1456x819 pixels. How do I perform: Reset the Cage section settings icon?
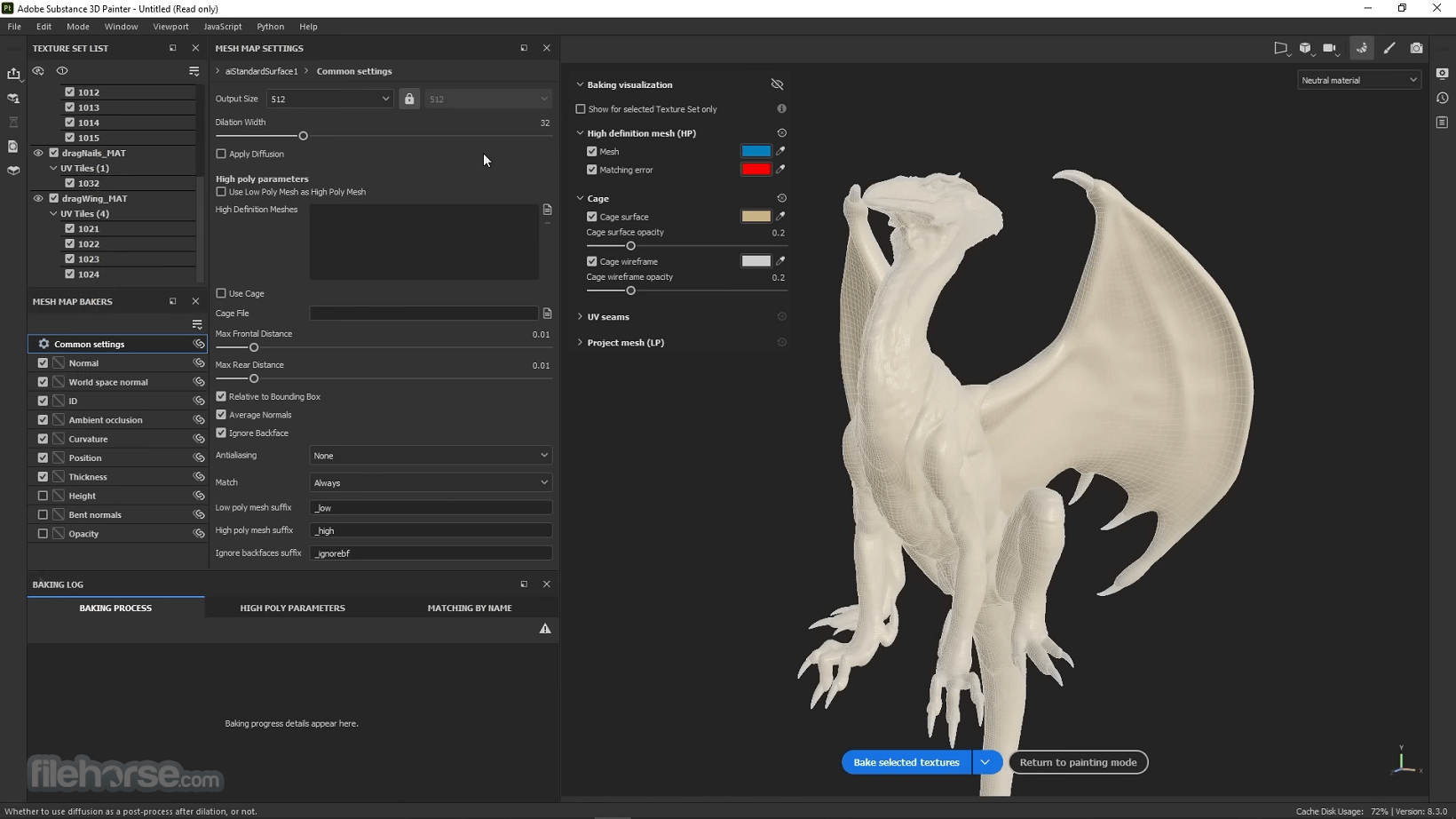(x=781, y=198)
